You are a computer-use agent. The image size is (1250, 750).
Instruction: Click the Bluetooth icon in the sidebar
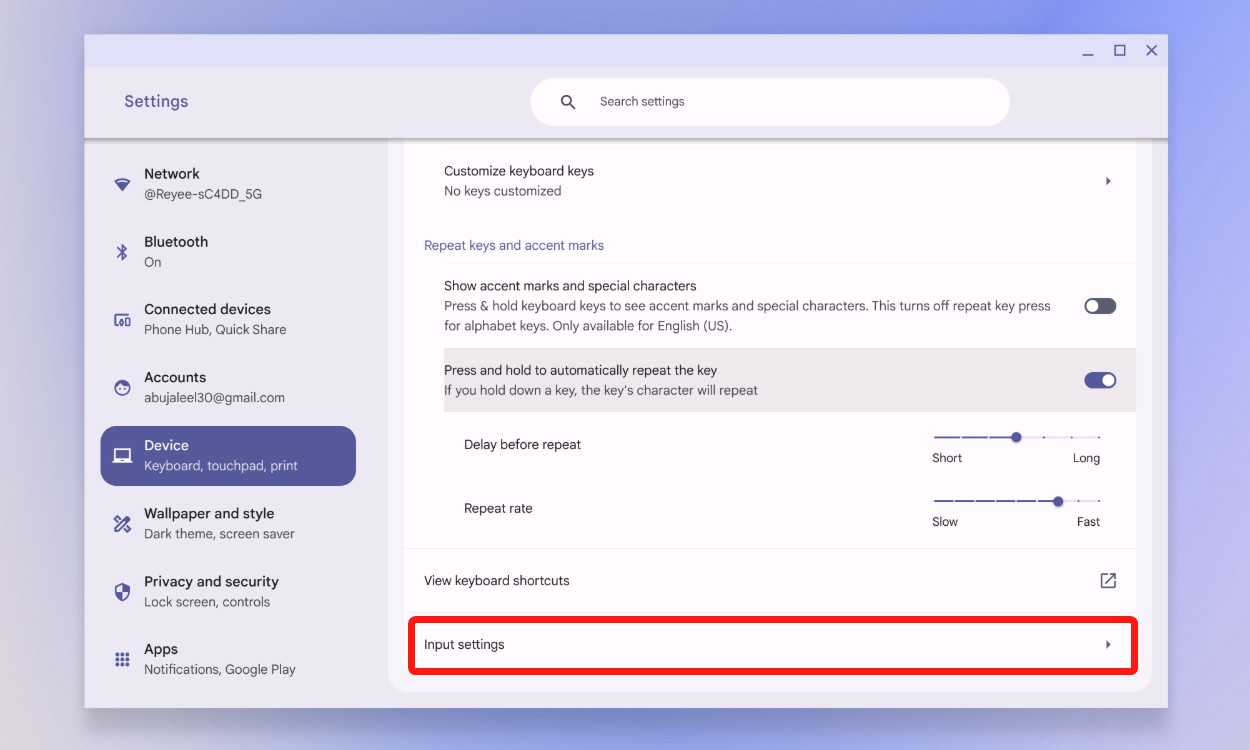121,252
